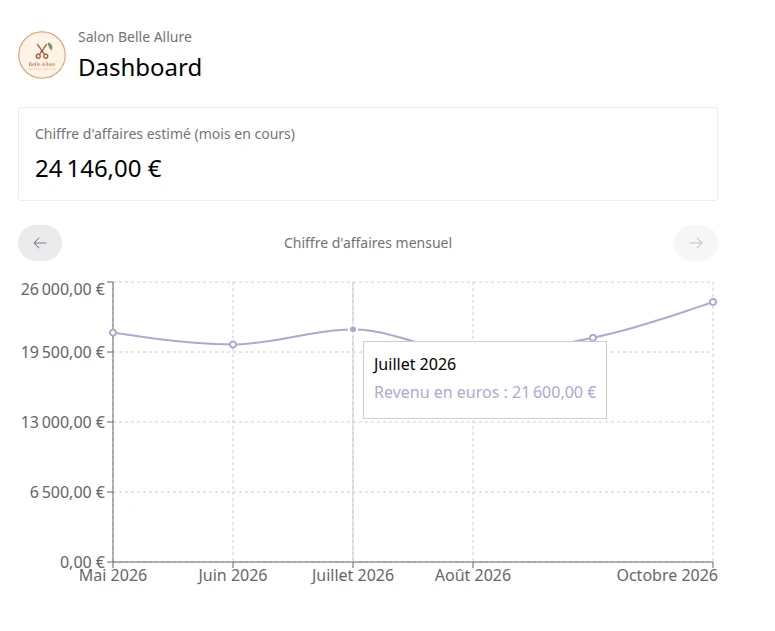Click the 'Juillet 2026' tooltip heading
775x631 pixels.
tap(415, 364)
